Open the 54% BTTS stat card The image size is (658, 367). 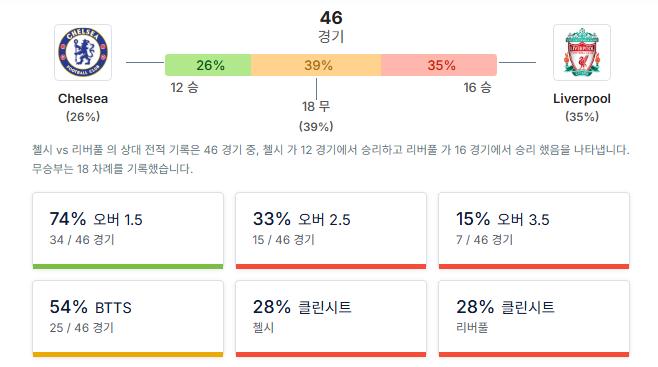(x=128, y=319)
